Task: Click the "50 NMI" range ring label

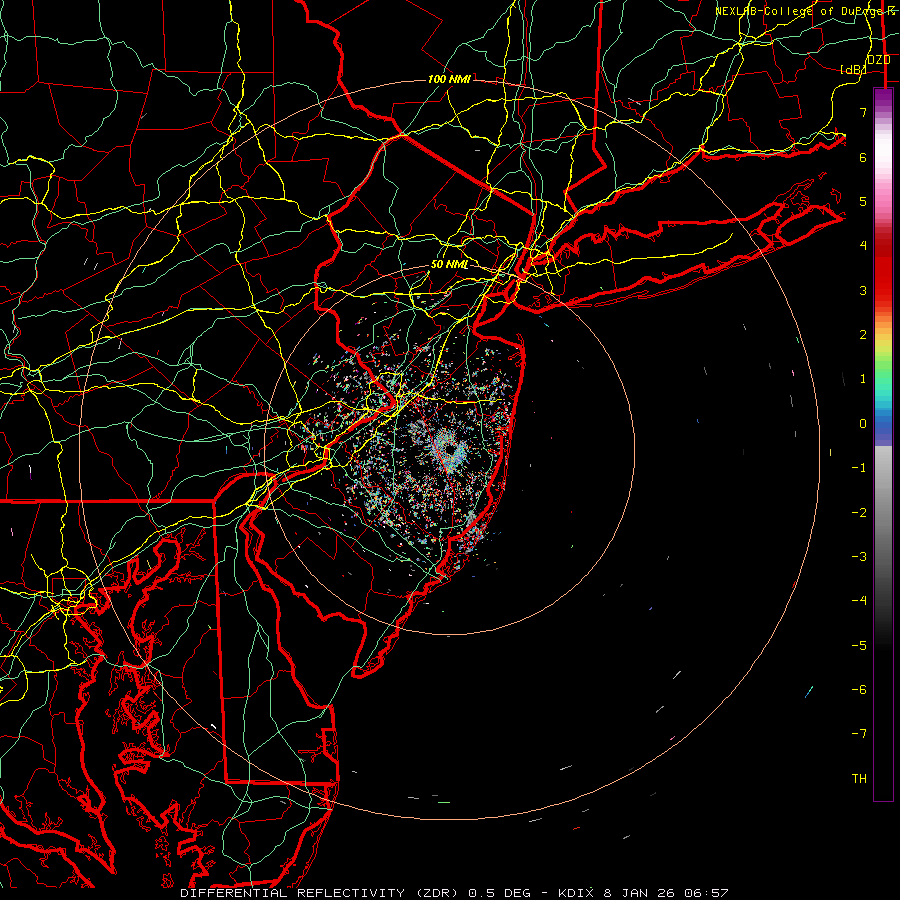Action: tap(449, 264)
